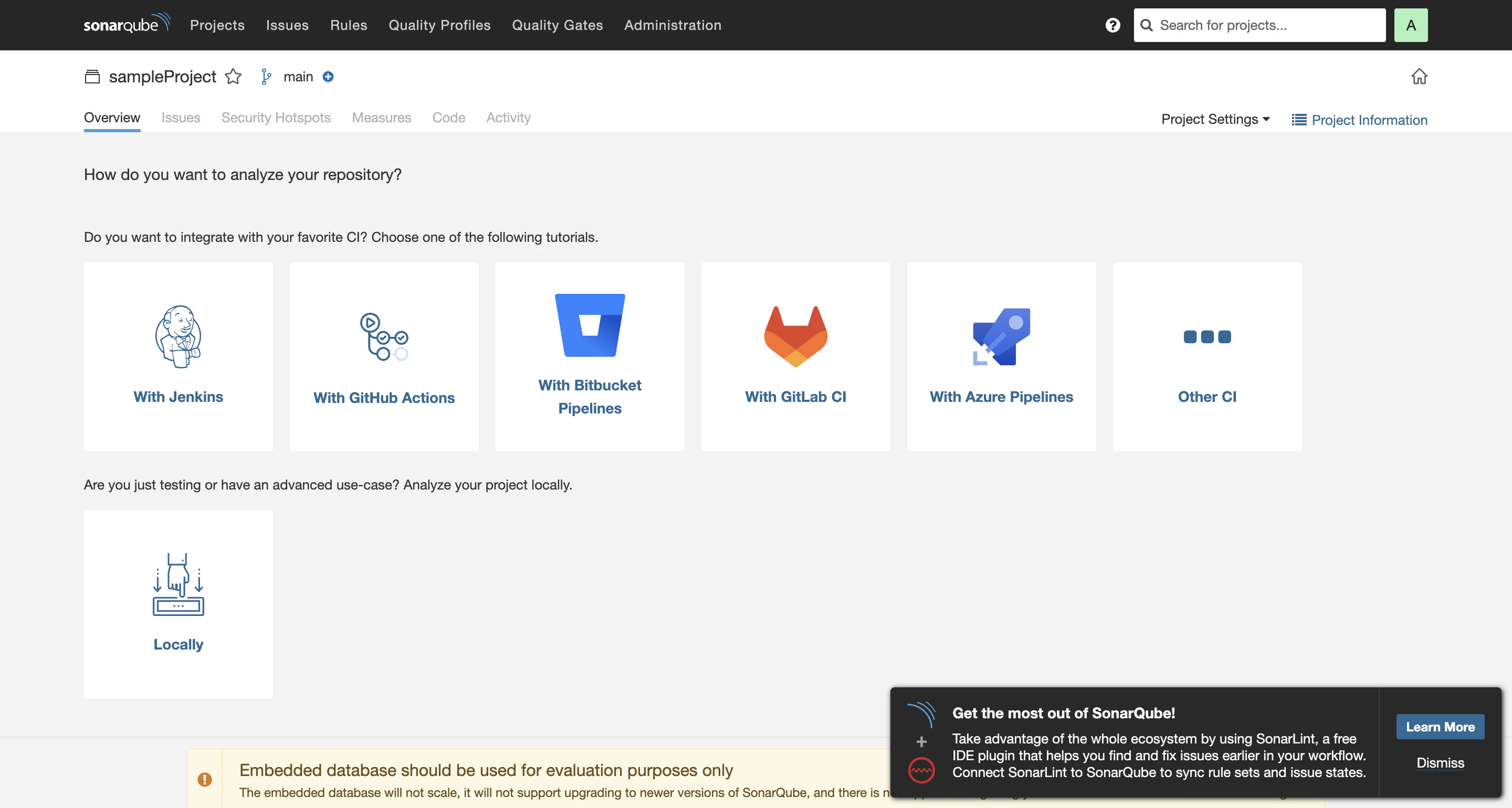Click the Locally hand-on-keyboard icon
Screen dimensions: 1512x808
178,584
